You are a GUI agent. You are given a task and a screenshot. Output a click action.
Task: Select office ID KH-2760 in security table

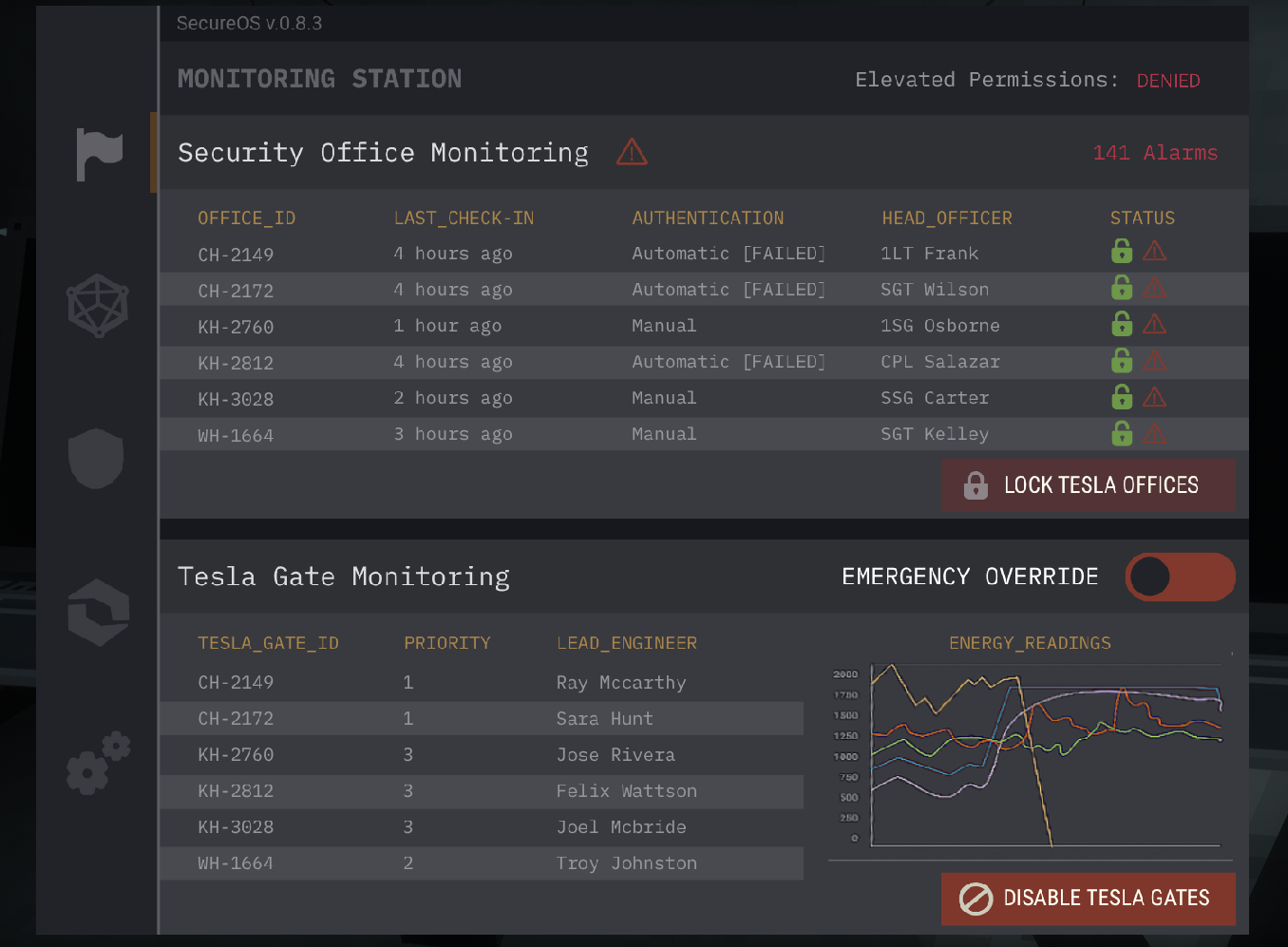(236, 327)
